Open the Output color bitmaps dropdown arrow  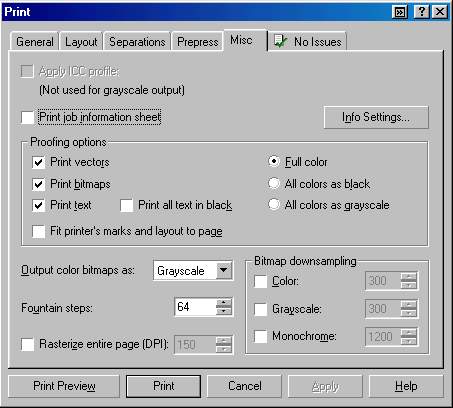click(x=224, y=270)
